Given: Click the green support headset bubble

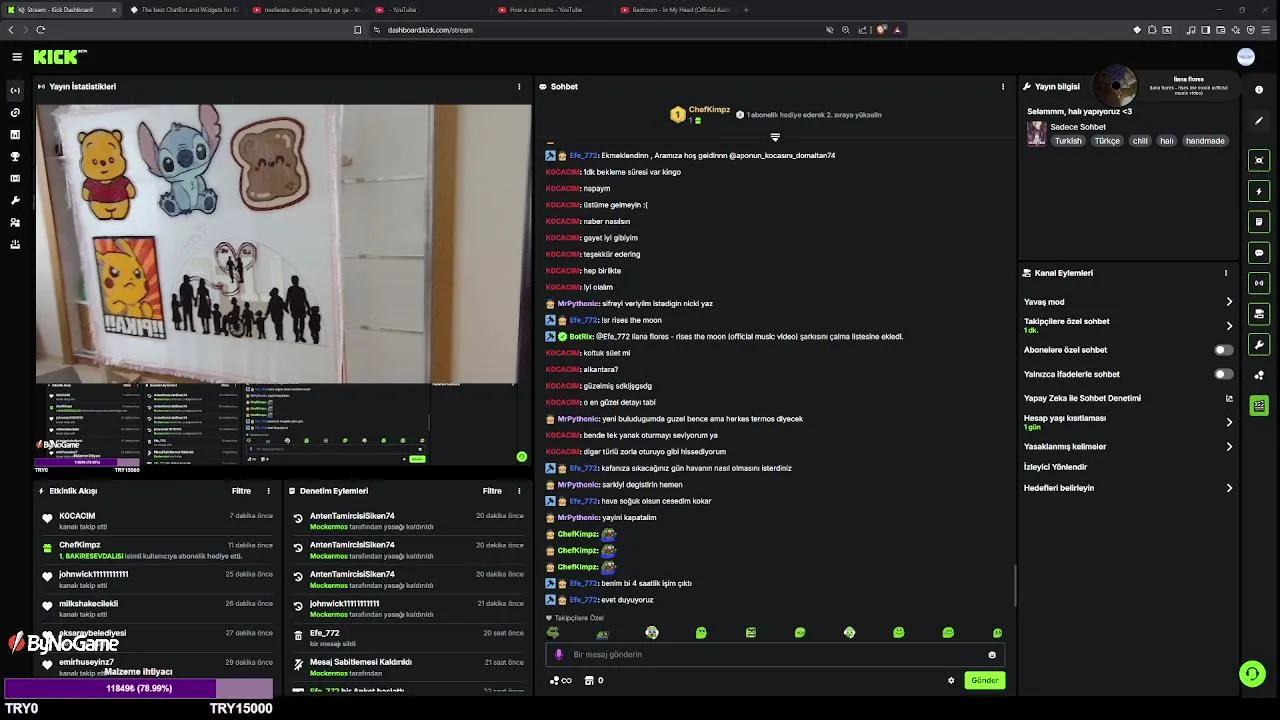Looking at the screenshot, I should [1252, 674].
